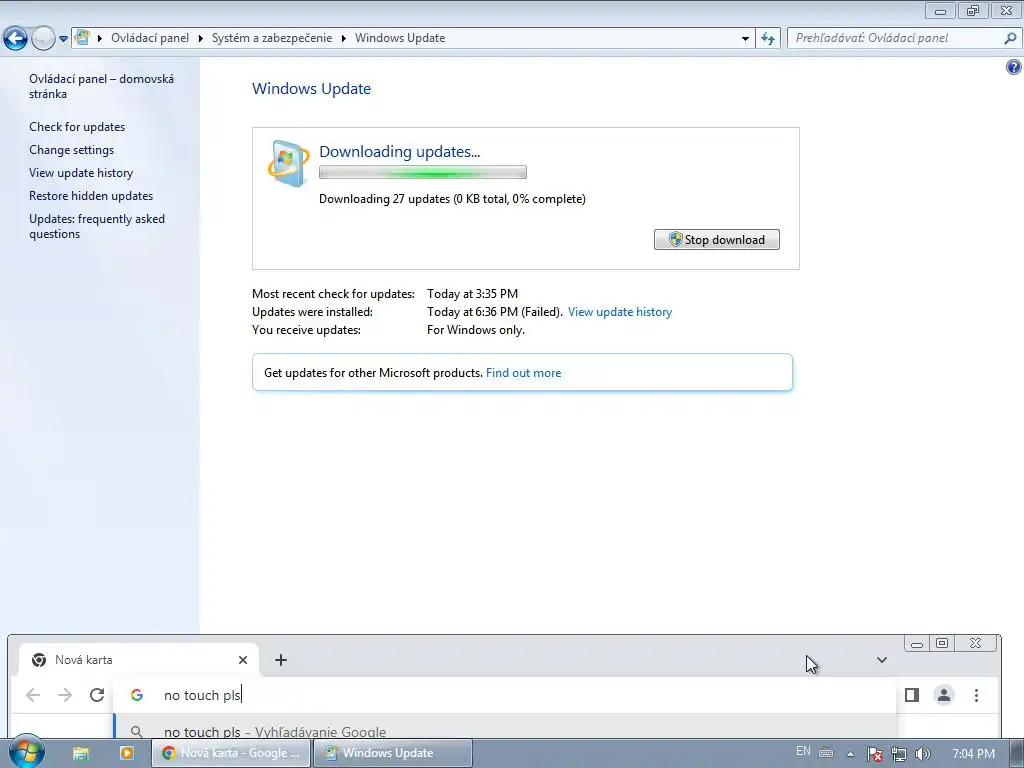Open help via the blue question mark
1024x768 pixels.
tap(1014, 67)
